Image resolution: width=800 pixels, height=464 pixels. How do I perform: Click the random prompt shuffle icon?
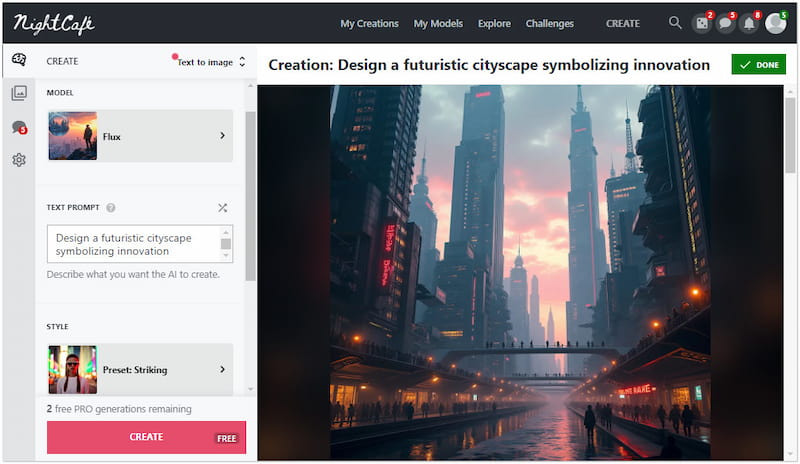[222, 208]
